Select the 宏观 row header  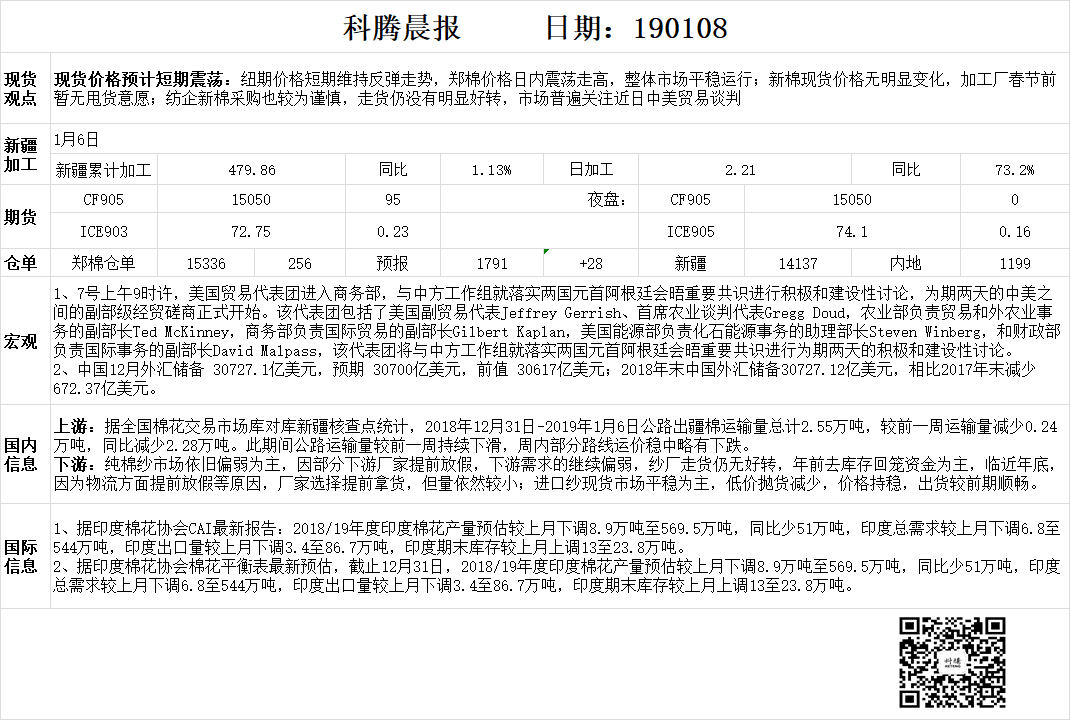[x=21, y=342]
